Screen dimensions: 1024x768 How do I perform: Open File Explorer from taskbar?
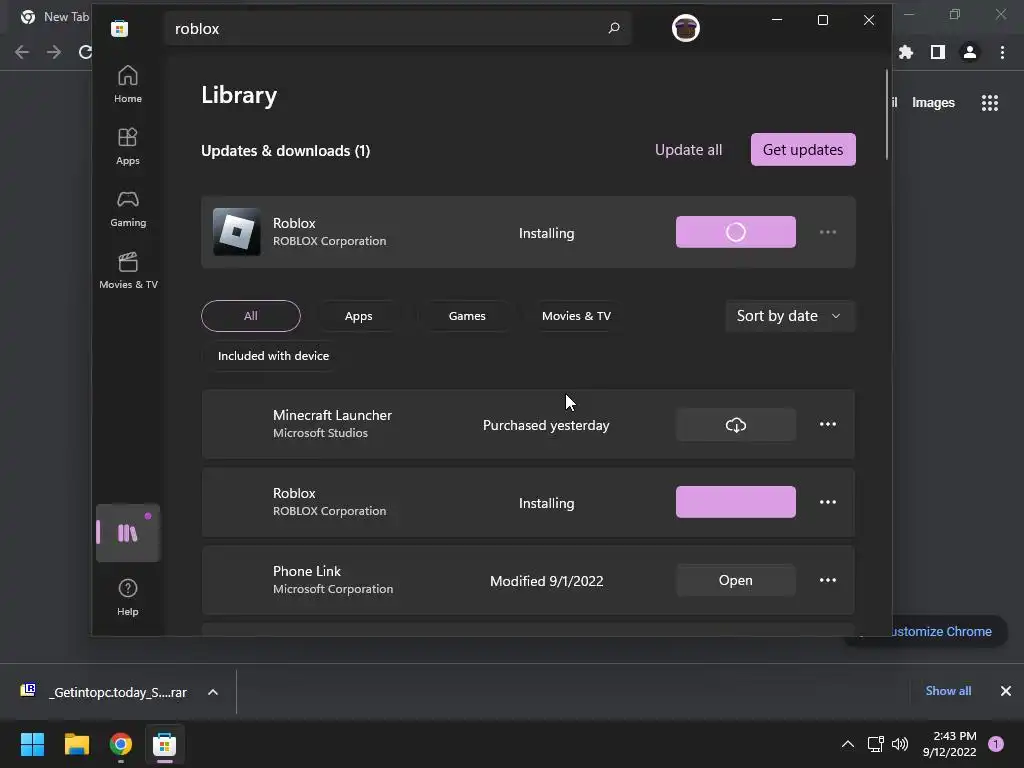pos(76,744)
